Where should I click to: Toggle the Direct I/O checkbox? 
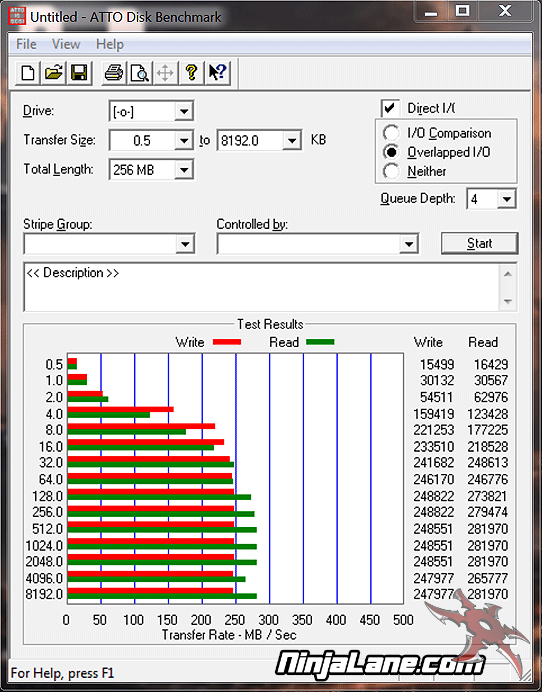pyautogui.click(x=391, y=108)
